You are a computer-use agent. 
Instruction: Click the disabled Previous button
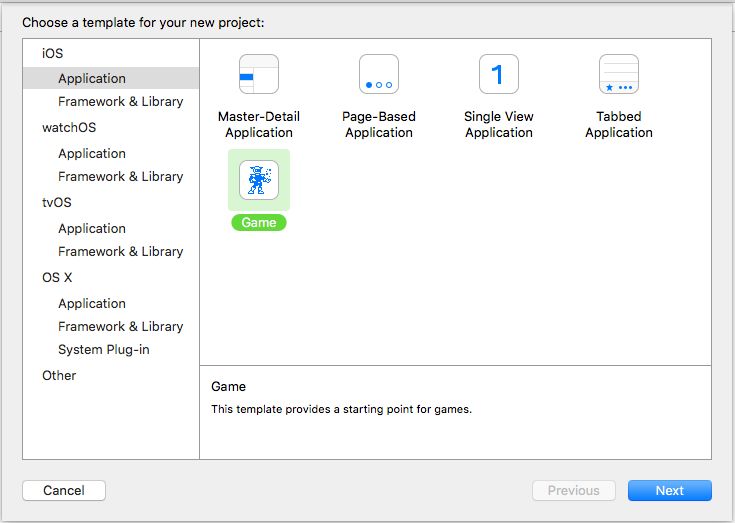pyautogui.click(x=574, y=490)
